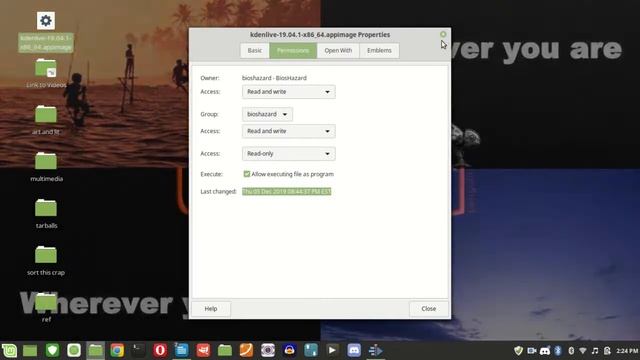Open the Others Access 'Read-only' dropdown
640x360 pixels.
pyautogui.click(x=289, y=154)
